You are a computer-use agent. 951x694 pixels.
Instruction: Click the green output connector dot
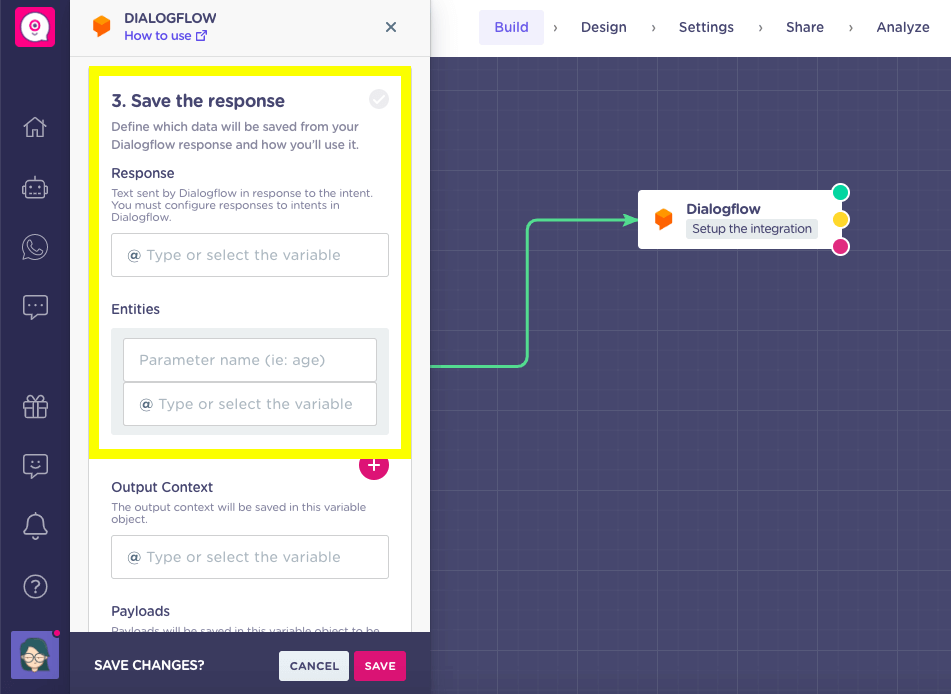pyautogui.click(x=840, y=192)
